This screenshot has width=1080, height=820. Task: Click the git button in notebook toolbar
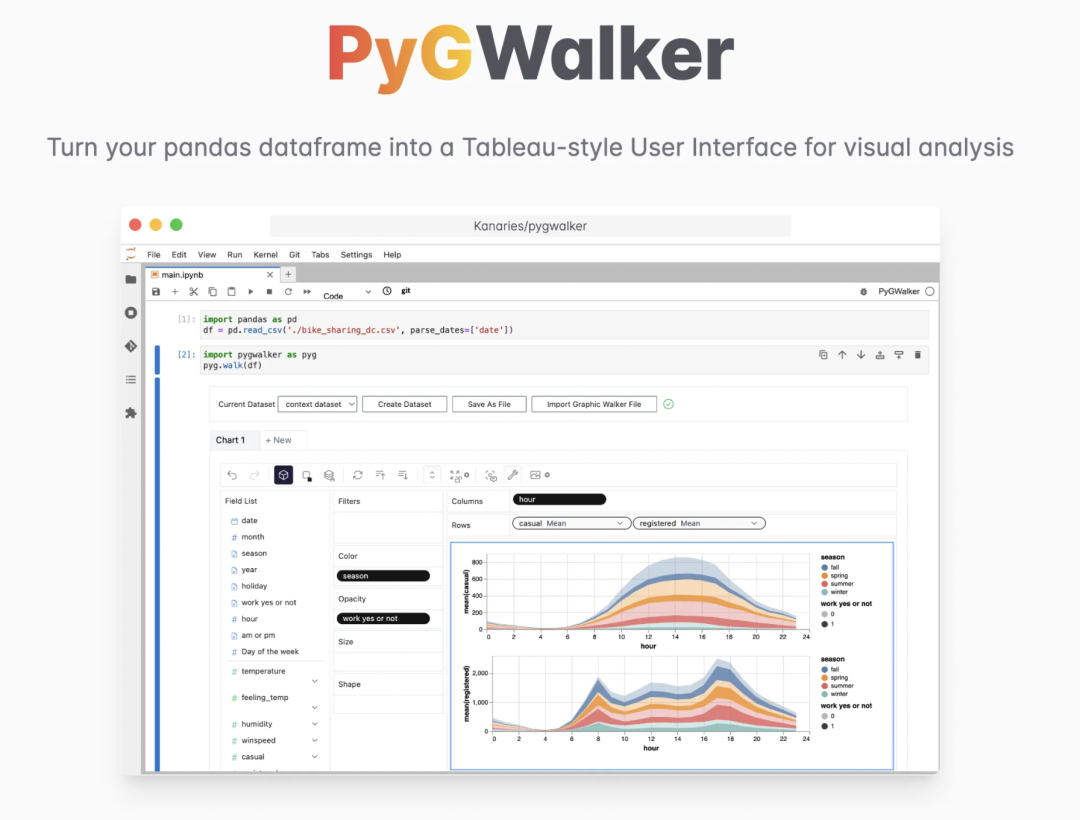point(406,291)
